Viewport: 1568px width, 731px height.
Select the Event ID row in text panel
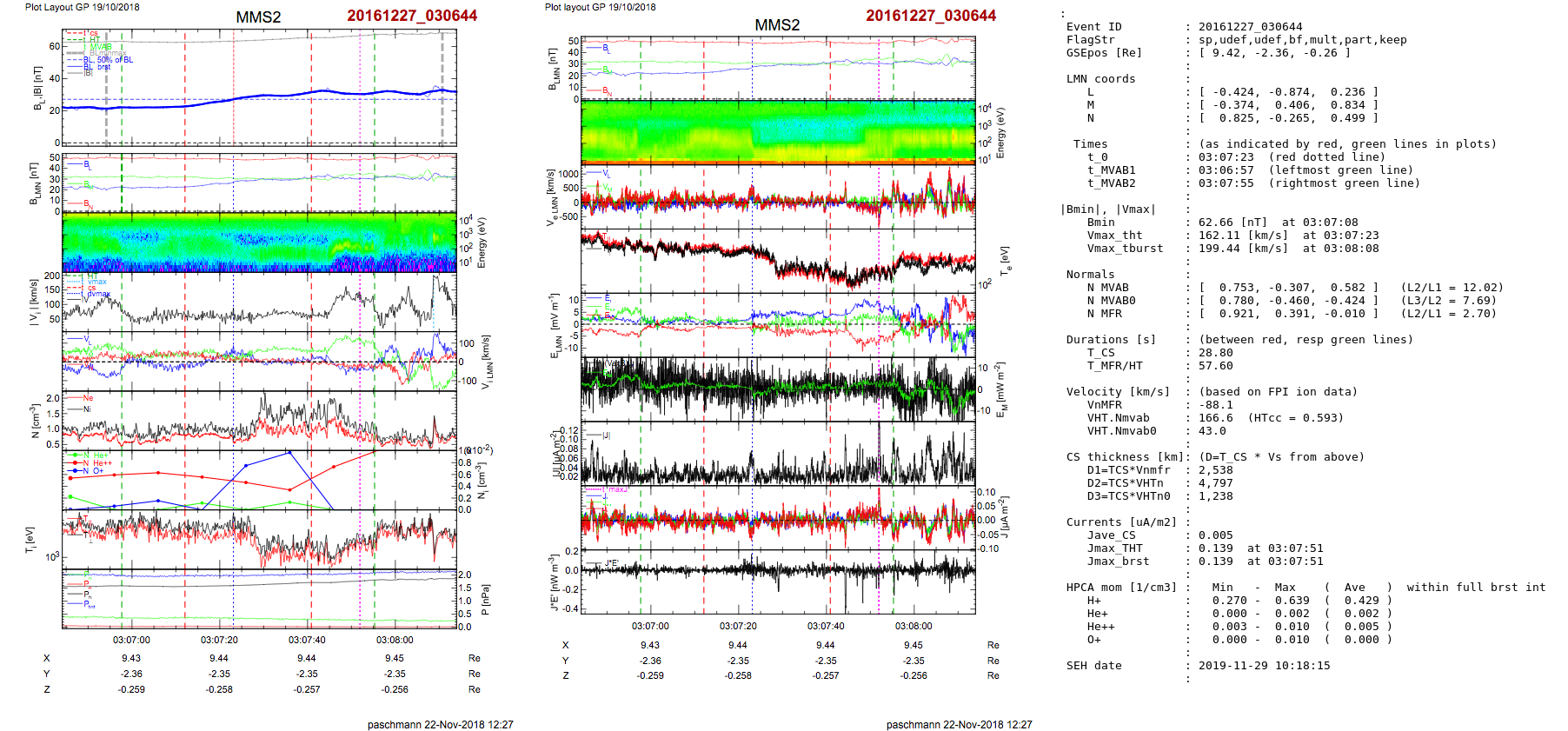[x=1093, y=27]
